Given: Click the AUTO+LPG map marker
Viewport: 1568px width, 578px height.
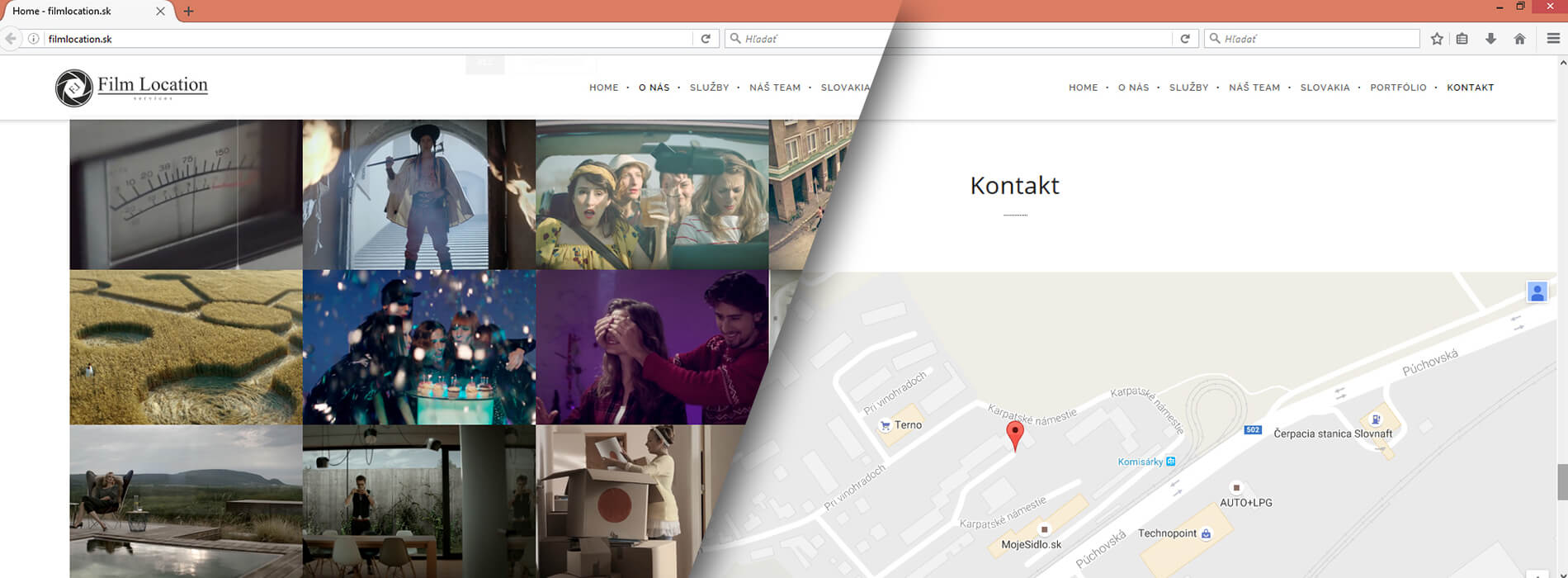Looking at the screenshot, I should [x=1235, y=488].
